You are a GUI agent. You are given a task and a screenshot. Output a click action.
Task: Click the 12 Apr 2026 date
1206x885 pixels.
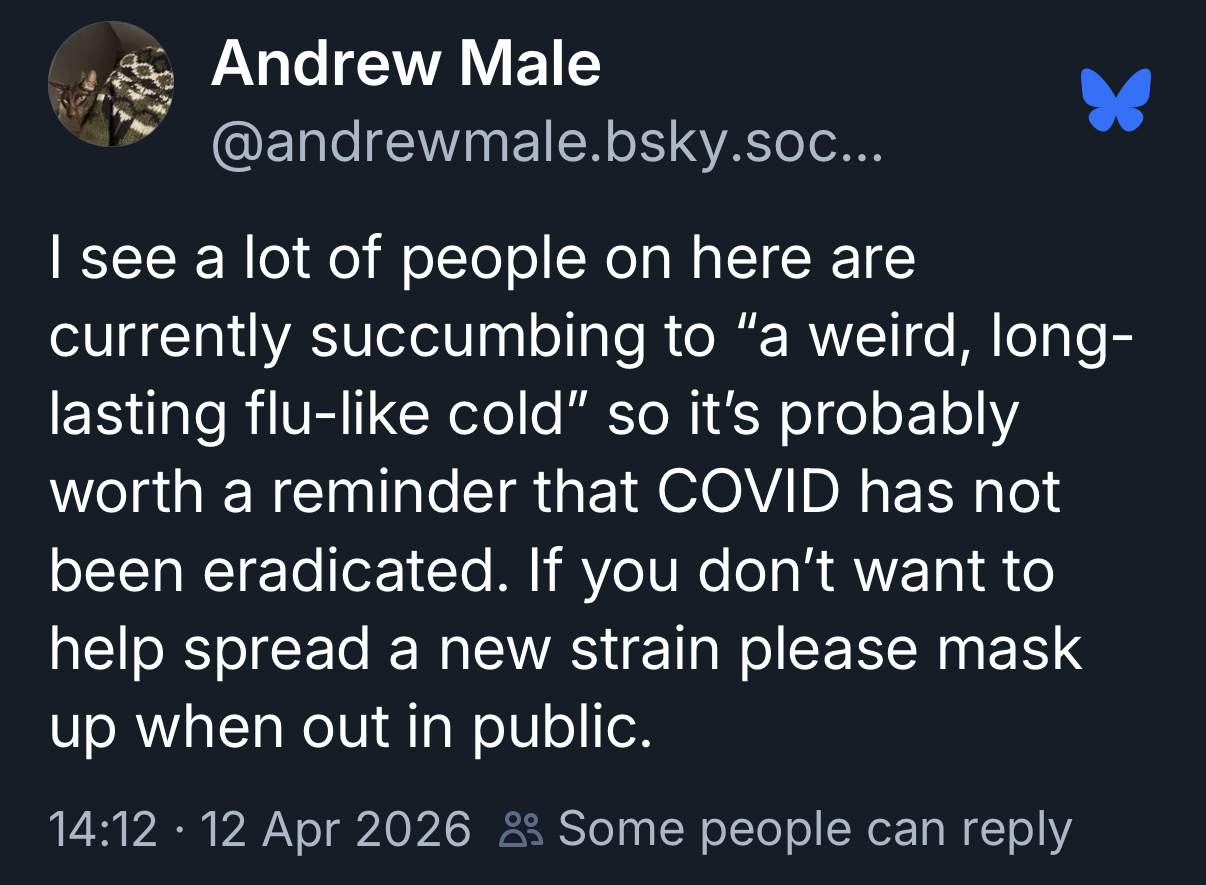[x=336, y=831]
